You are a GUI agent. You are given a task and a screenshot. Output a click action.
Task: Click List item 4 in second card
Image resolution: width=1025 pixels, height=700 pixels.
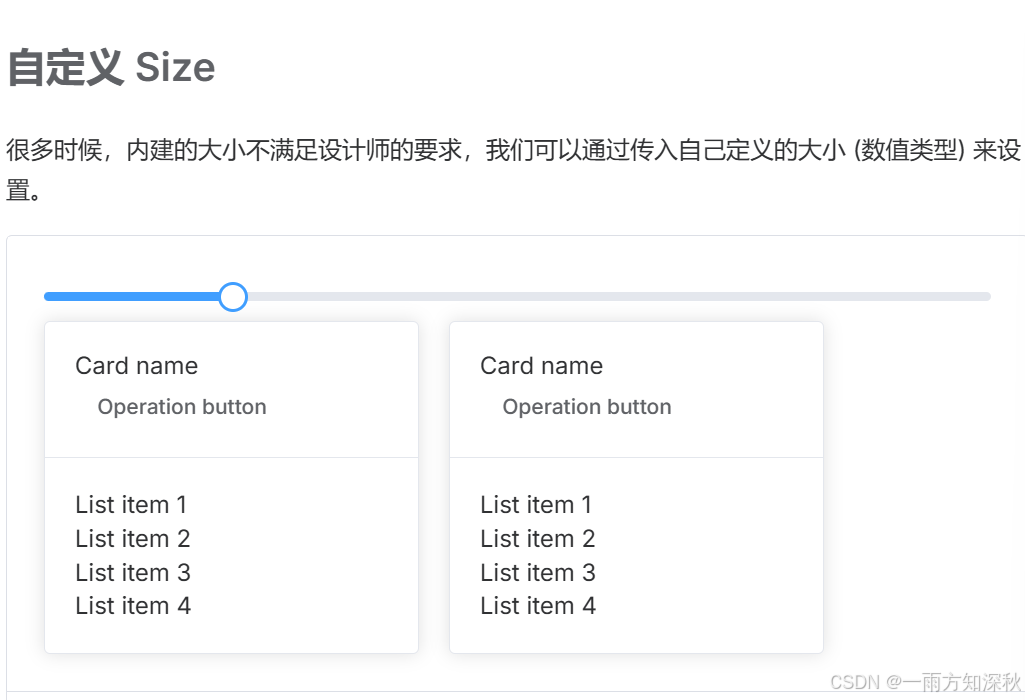[x=537, y=606]
